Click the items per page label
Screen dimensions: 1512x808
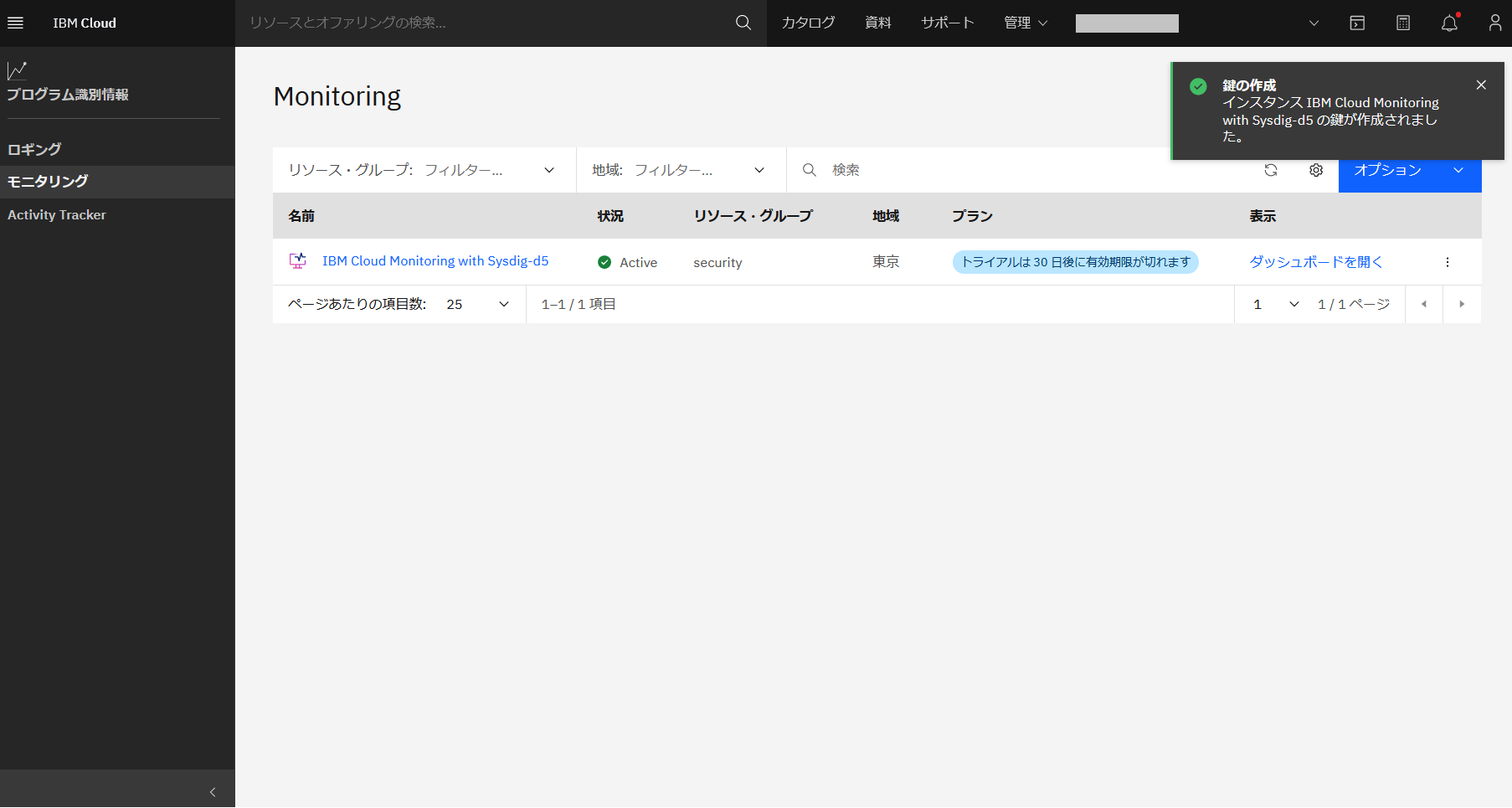[x=357, y=304]
